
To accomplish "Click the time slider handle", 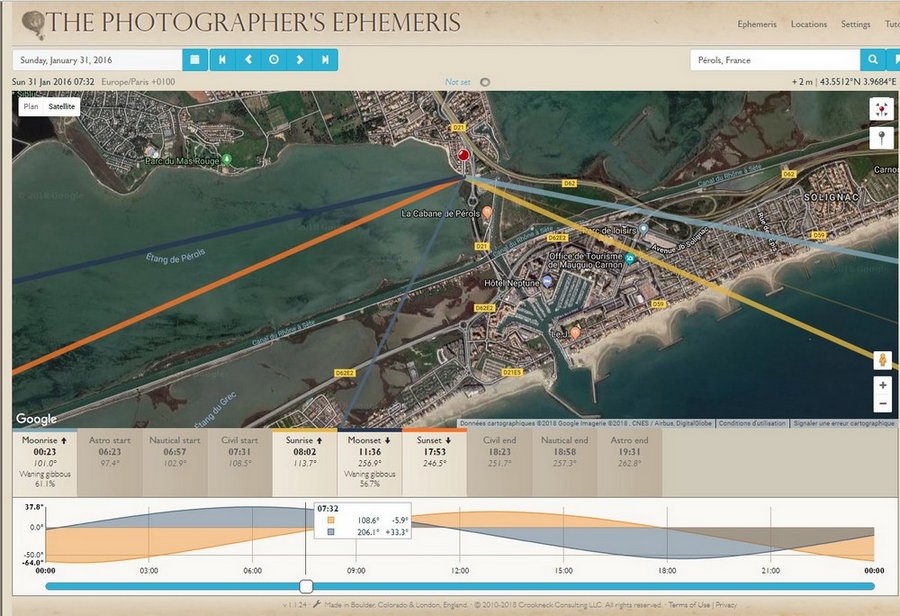I will click(307, 586).
